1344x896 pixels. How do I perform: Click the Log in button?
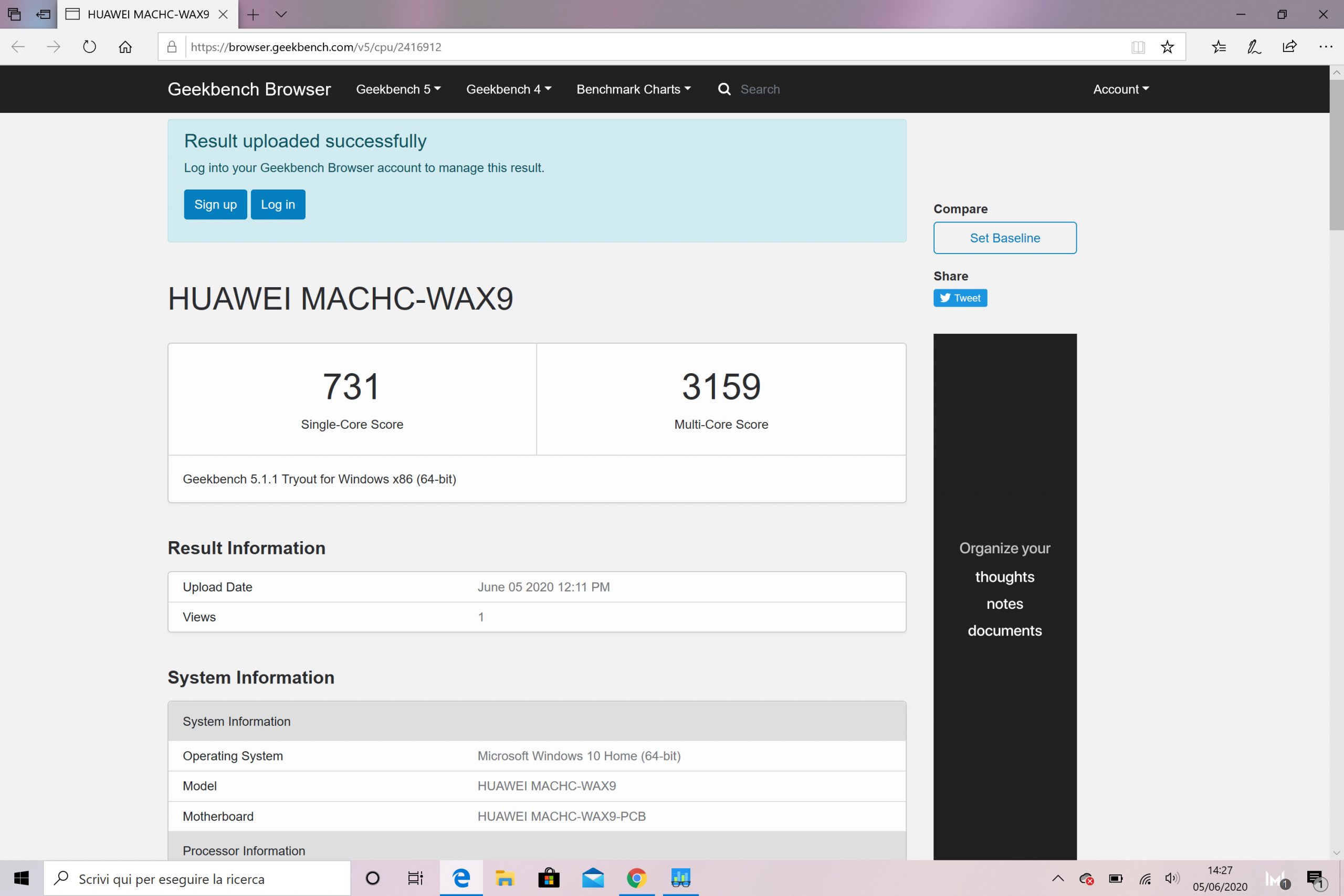tap(278, 205)
